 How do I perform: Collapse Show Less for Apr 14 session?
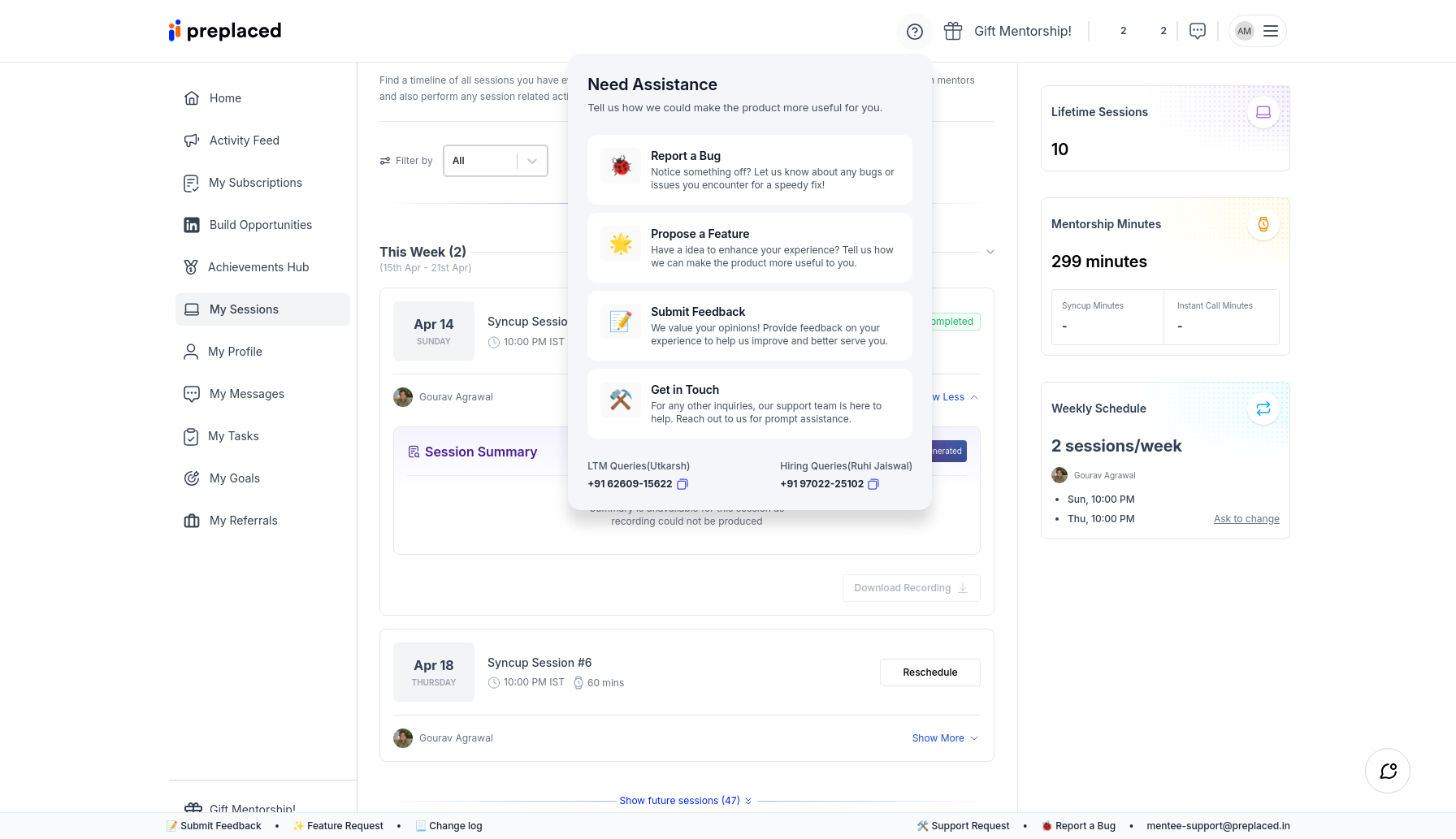click(955, 397)
